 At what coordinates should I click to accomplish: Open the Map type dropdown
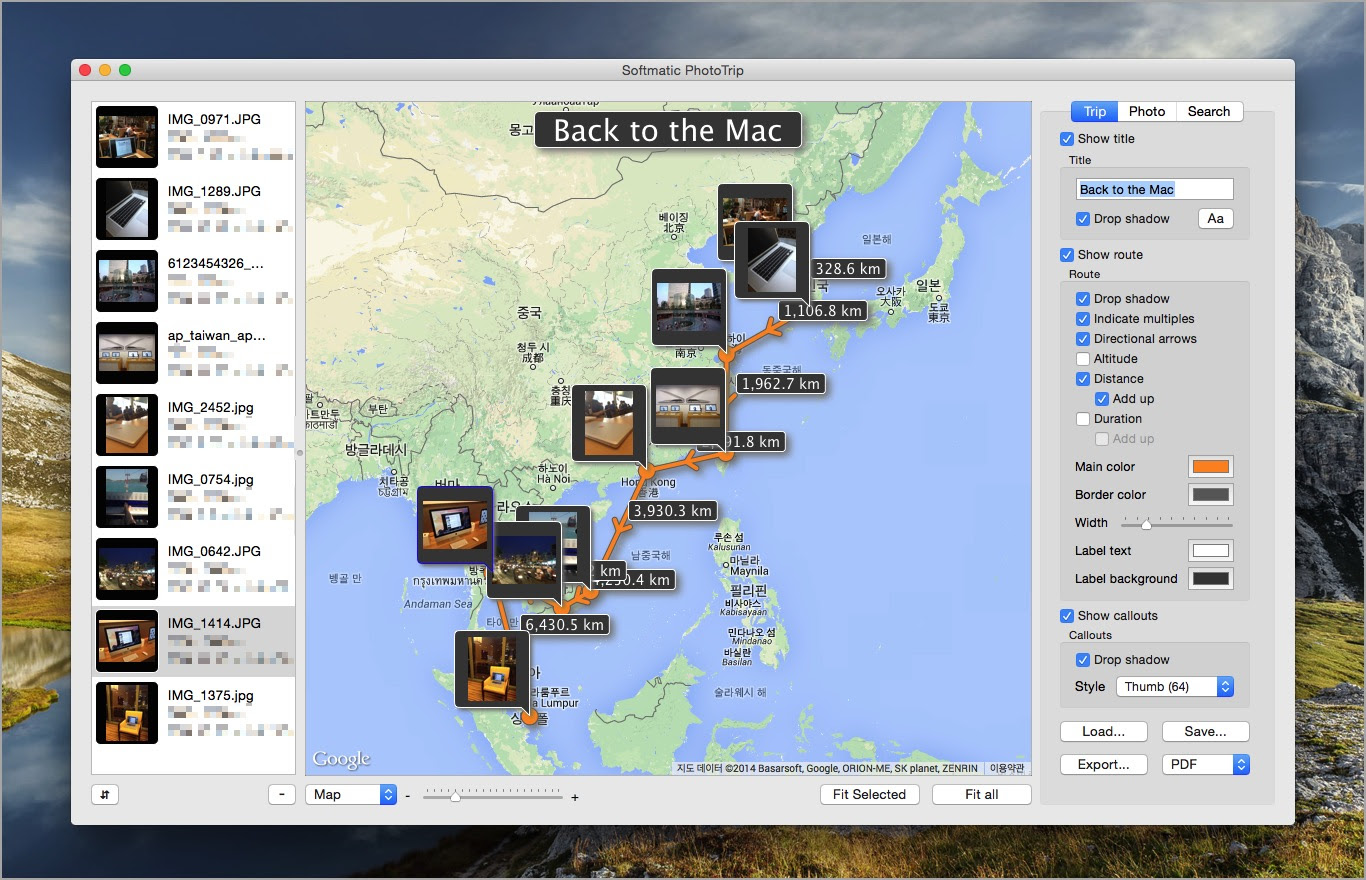click(x=351, y=794)
